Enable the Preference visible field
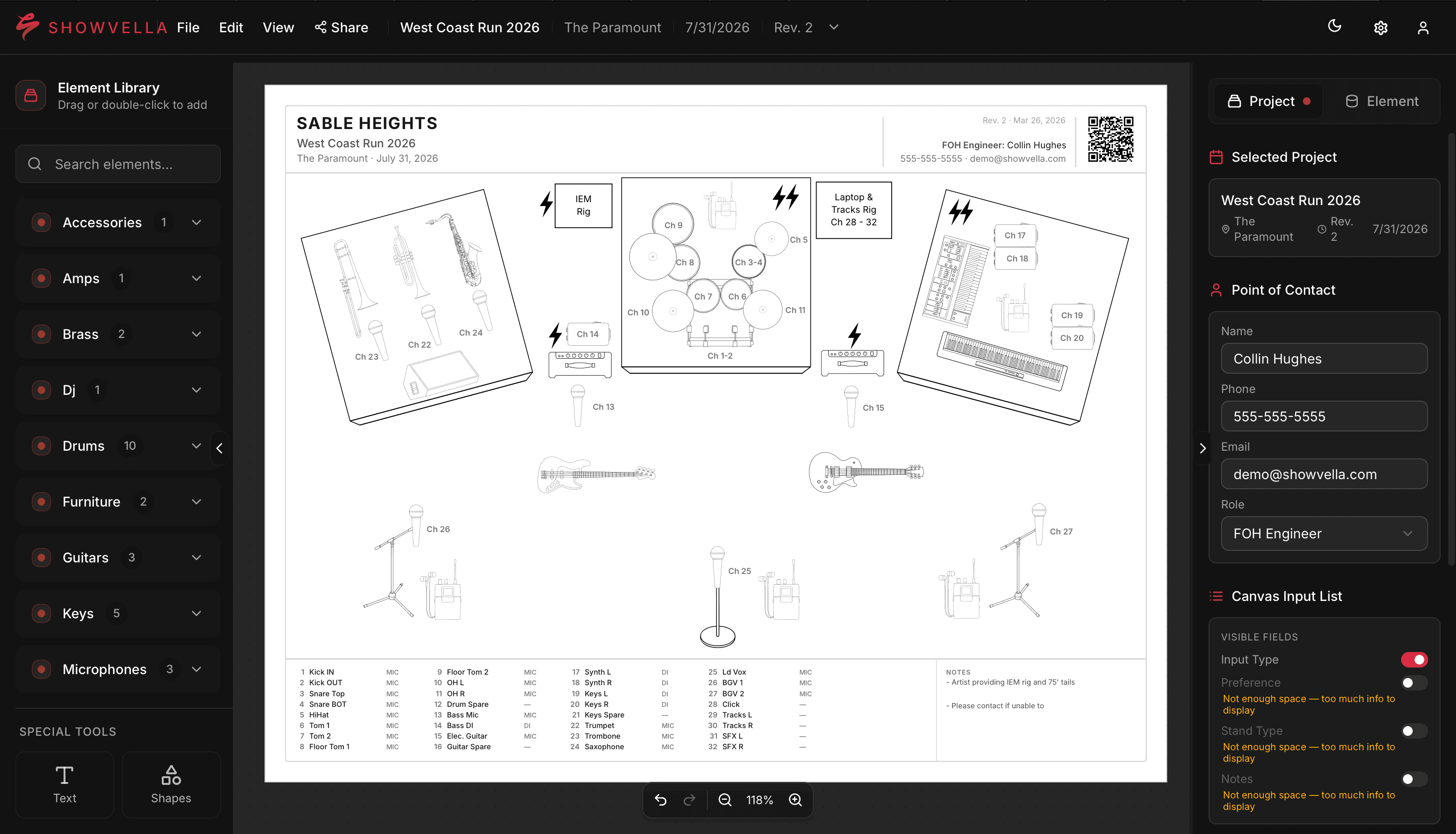Image resolution: width=1456 pixels, height=834 pixels. click(1414, 682)
